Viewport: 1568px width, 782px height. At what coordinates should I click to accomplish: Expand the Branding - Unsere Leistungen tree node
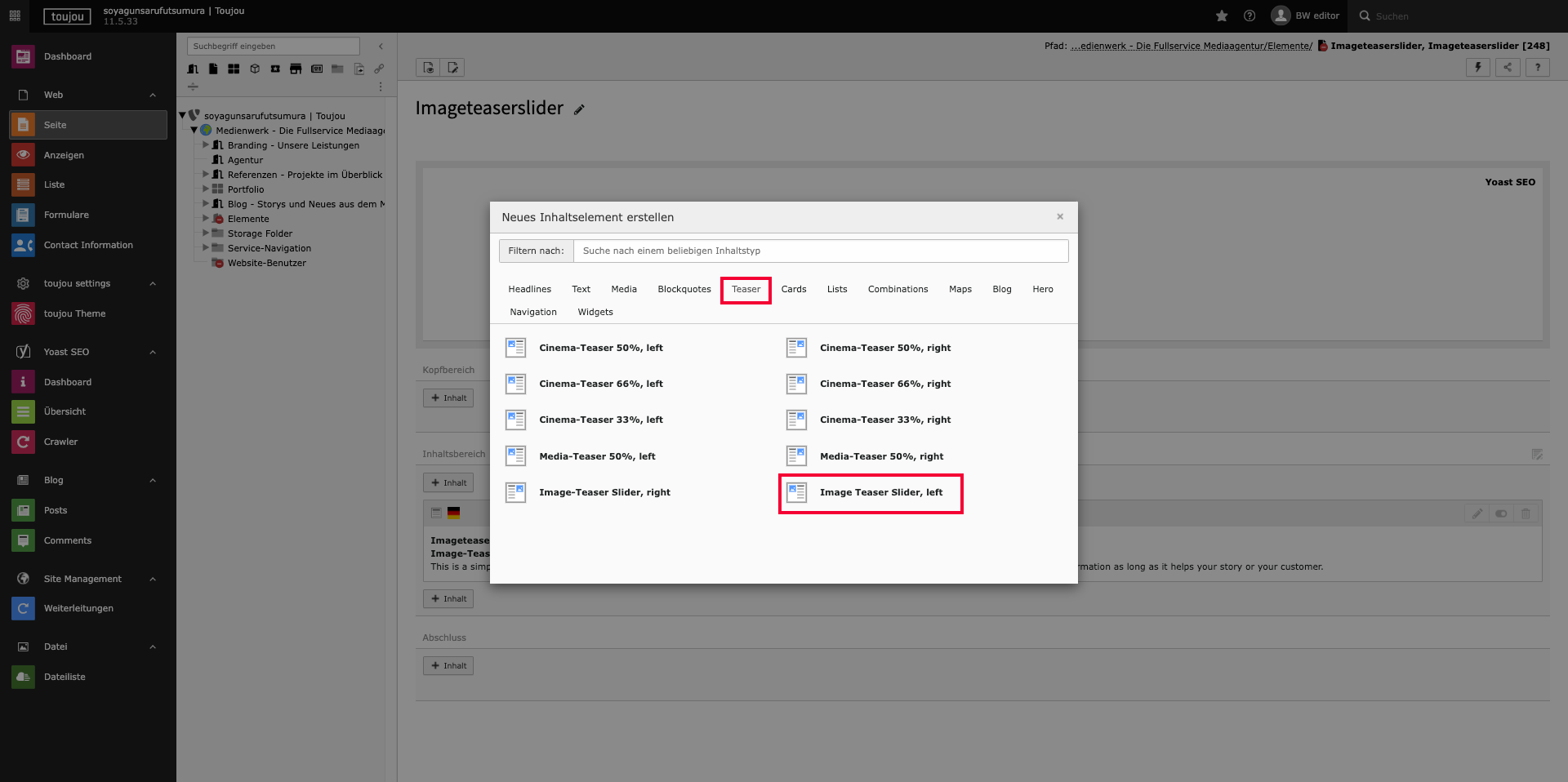[206, 145]
